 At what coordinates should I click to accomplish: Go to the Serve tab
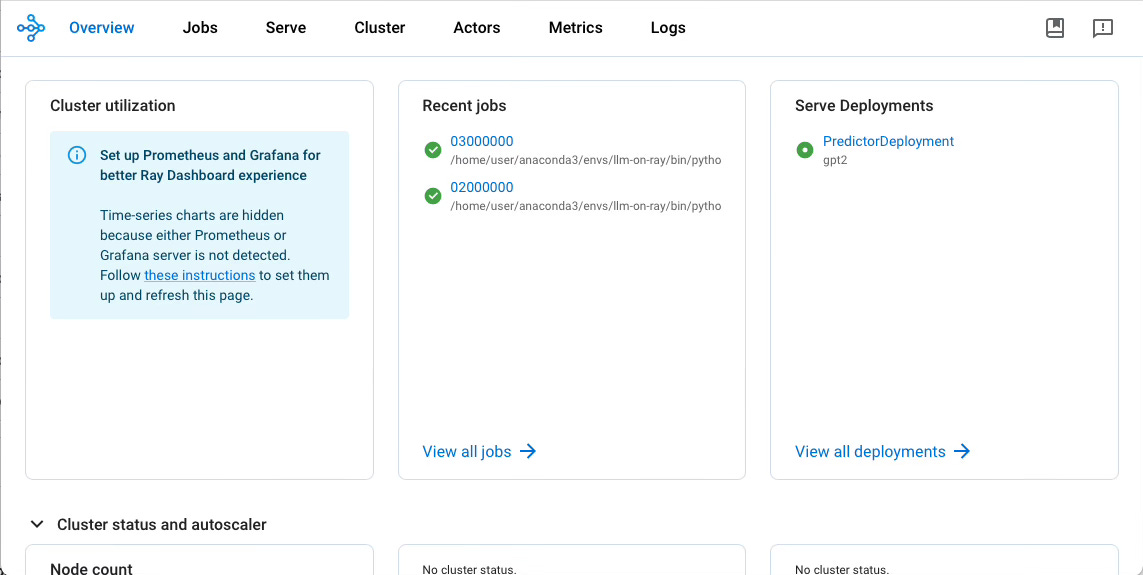point(286,28)
